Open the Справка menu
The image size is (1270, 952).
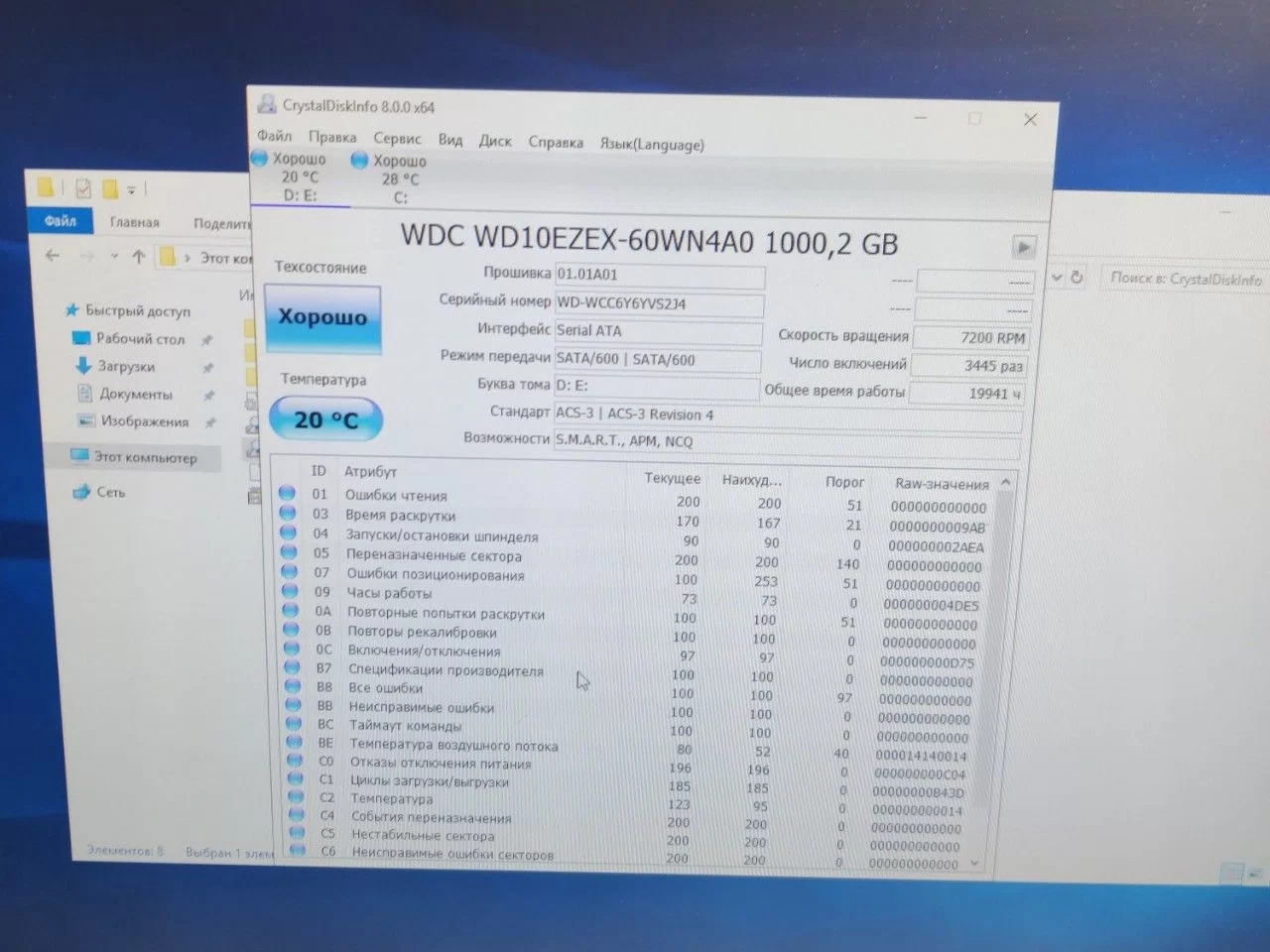(556, 142)
